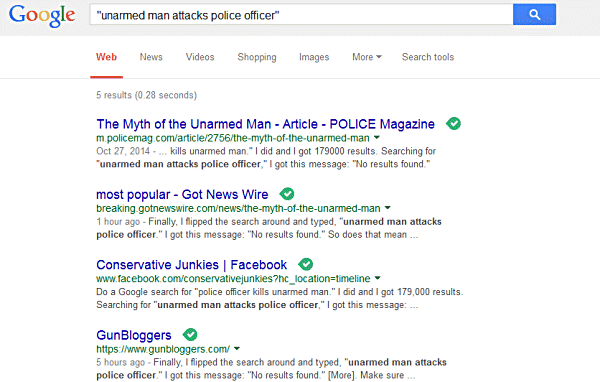Click the blue search magnifier button
Screen dimensions: 600x382
click(534, 15)
